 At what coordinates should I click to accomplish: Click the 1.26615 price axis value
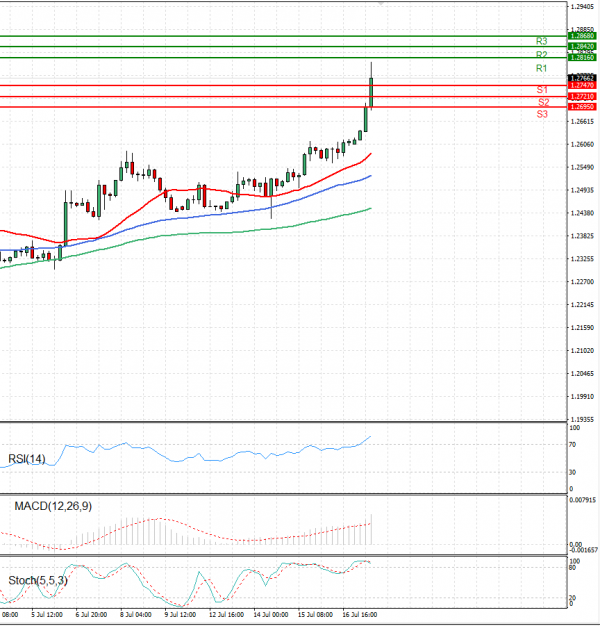pyautogui.click(x=582, y=121)
